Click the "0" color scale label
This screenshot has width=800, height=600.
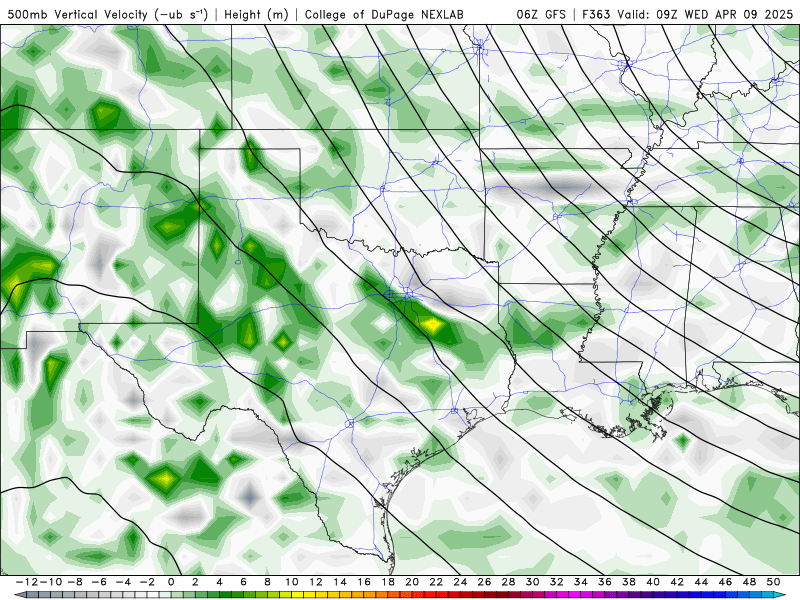point(171,582)
